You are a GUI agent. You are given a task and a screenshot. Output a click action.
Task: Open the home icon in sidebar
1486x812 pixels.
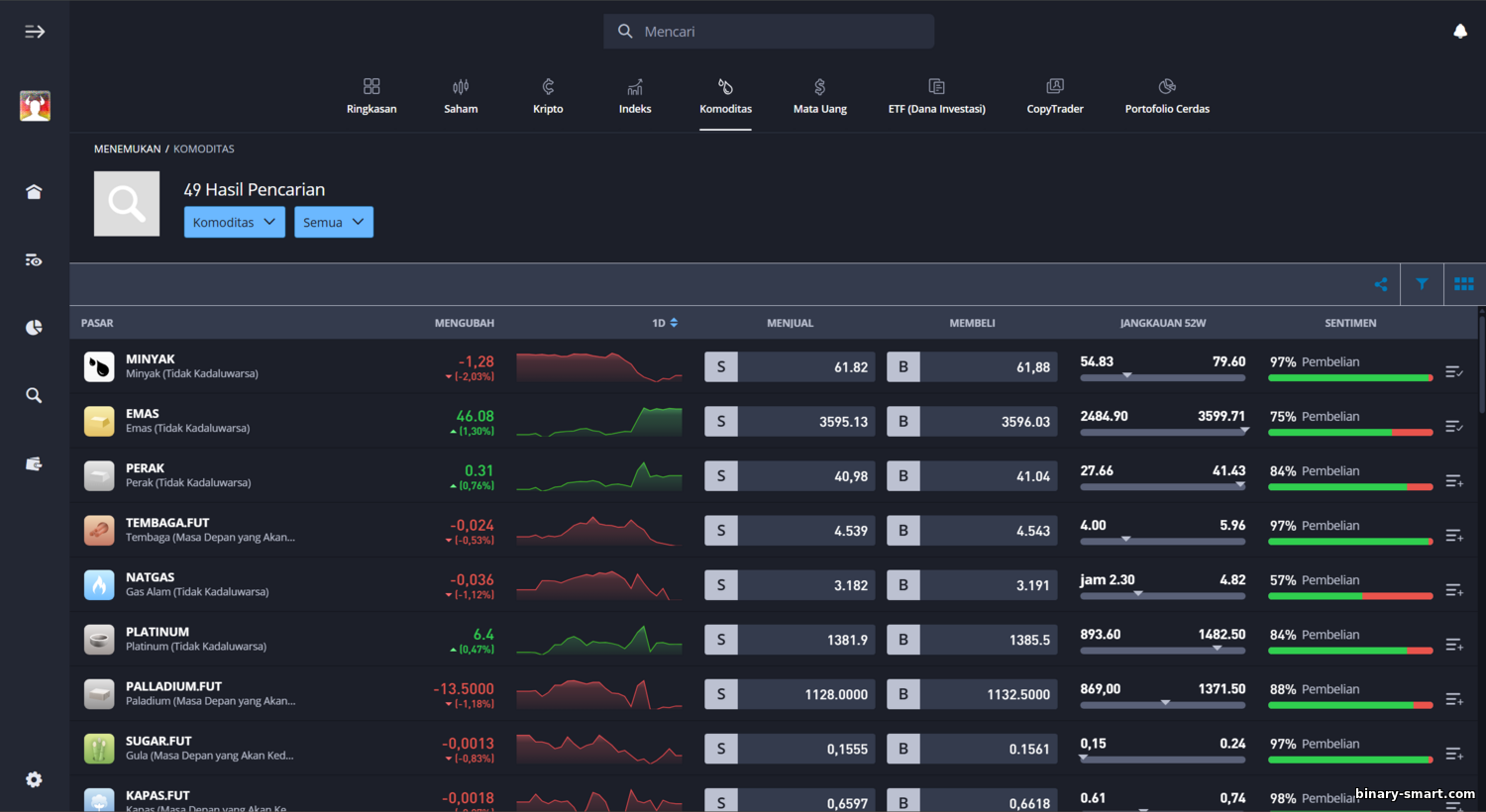[34, 192]
